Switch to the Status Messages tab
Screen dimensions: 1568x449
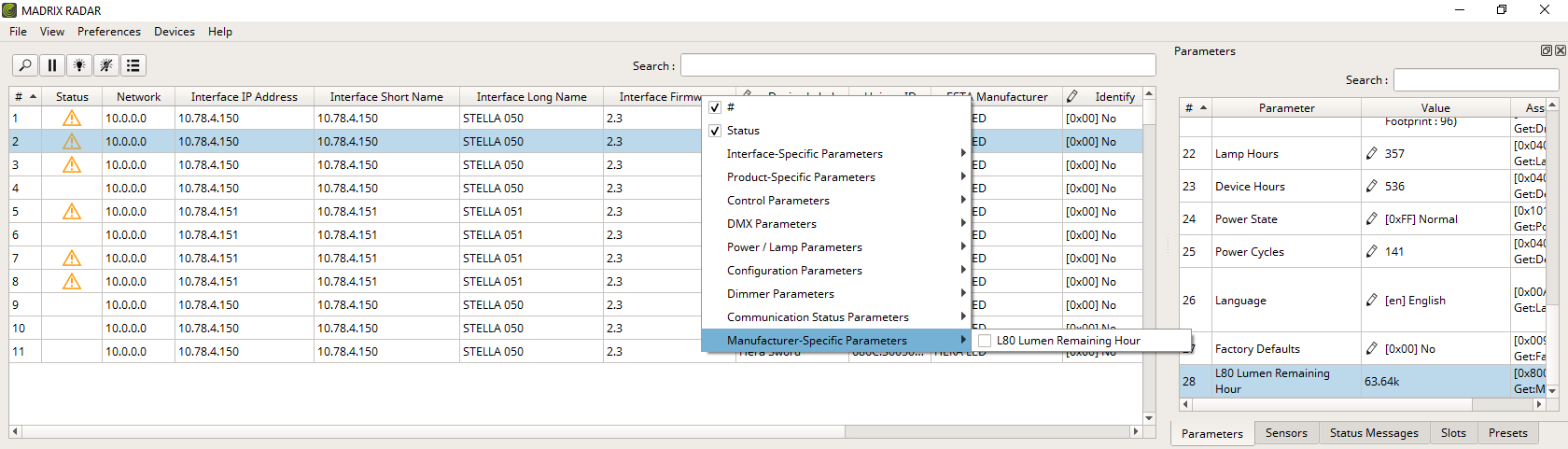[1374, 432]
